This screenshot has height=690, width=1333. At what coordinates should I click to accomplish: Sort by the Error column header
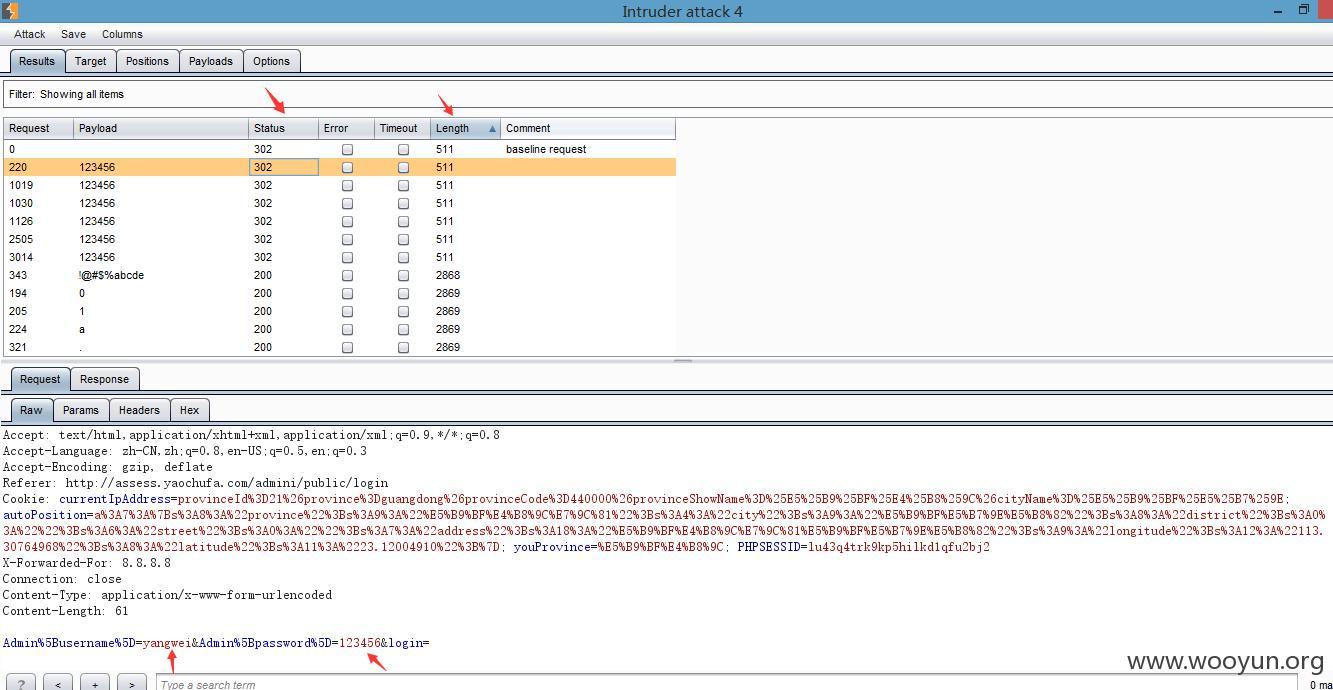coord(346,128)
